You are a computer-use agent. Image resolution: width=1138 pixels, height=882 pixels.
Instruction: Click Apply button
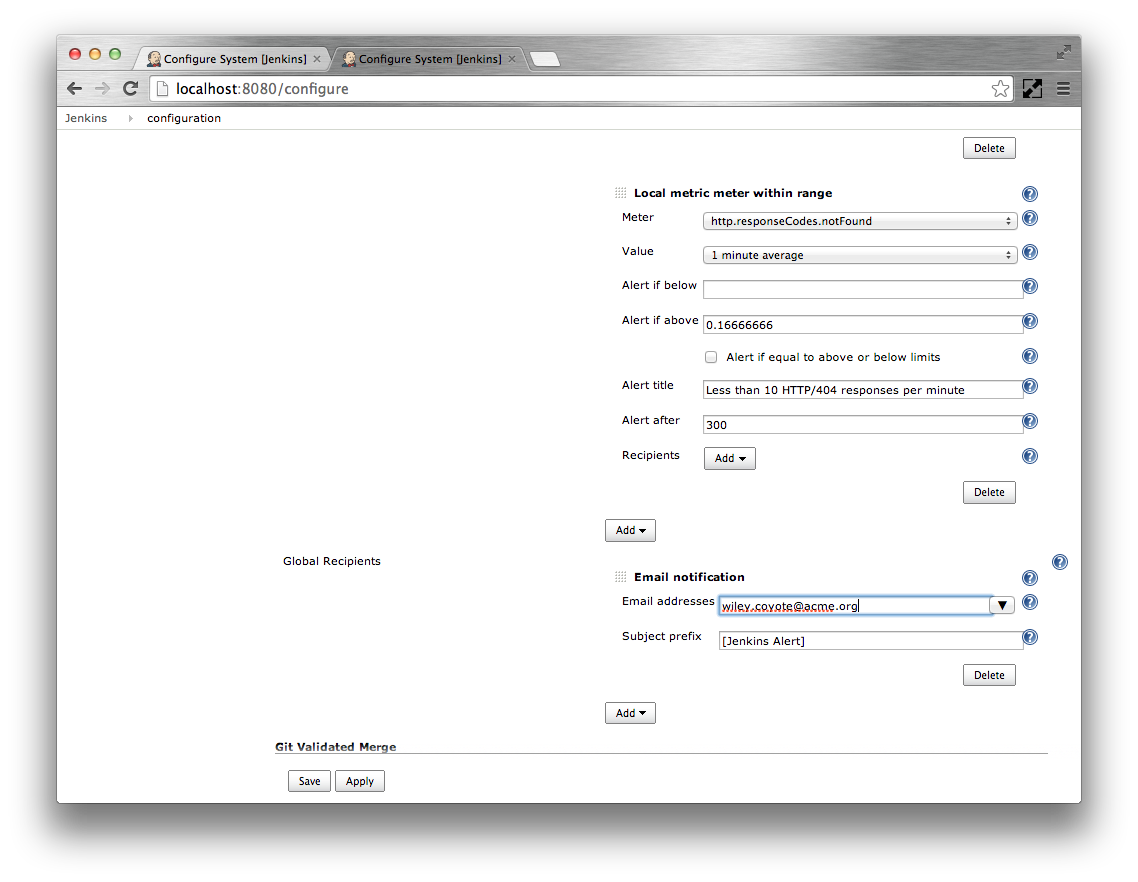click(359, 781)
